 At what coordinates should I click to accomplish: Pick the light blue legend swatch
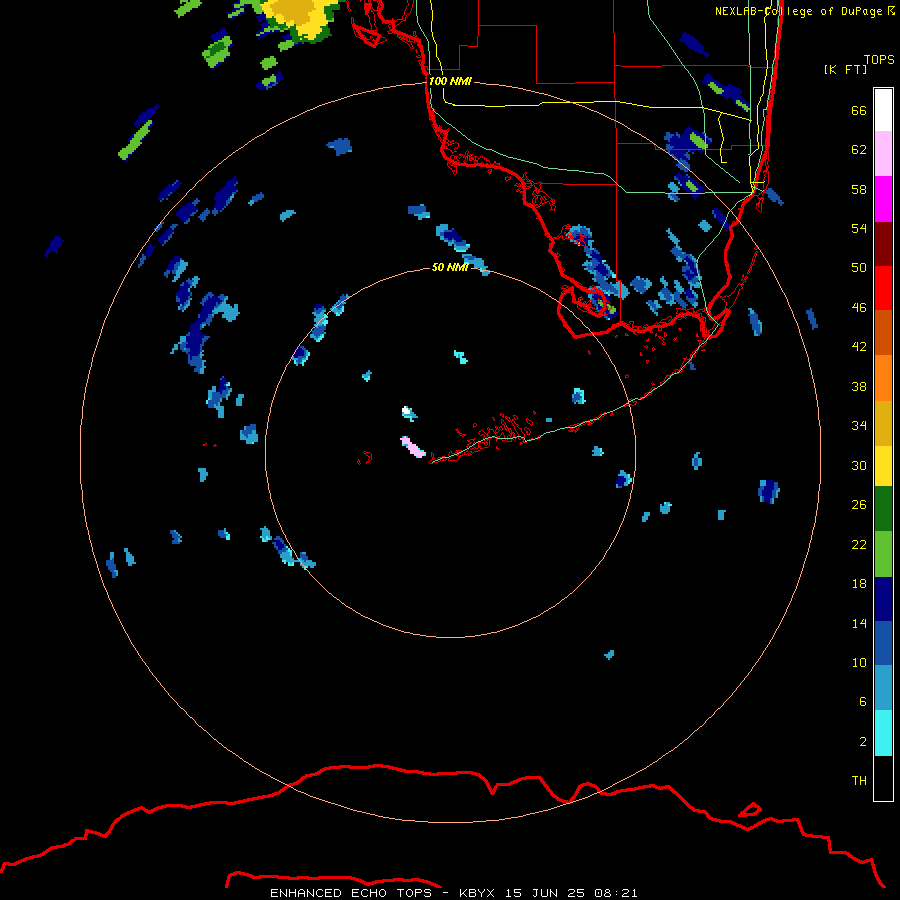click(x=883, y=688)
